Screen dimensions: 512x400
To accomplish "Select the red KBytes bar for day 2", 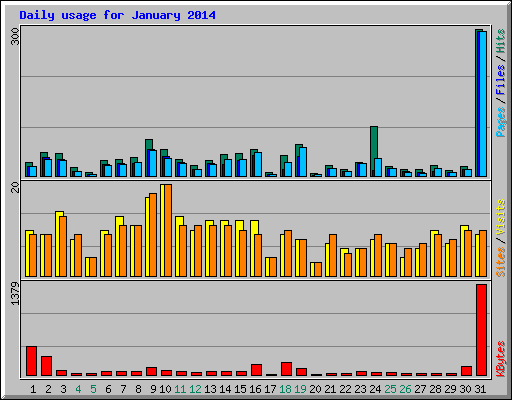I will tap(46, 366).
